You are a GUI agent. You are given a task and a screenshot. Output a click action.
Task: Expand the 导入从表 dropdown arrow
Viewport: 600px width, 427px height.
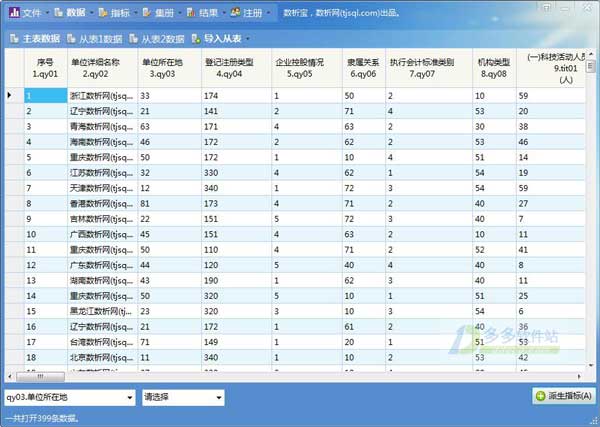coord(248,39)
